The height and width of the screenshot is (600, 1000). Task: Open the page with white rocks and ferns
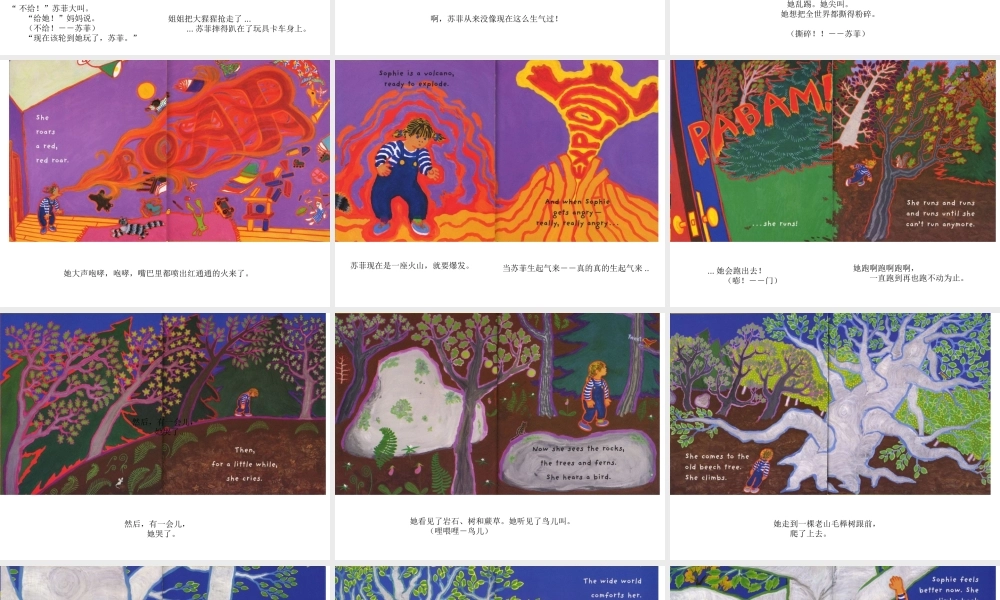click(x=497, y=404)
